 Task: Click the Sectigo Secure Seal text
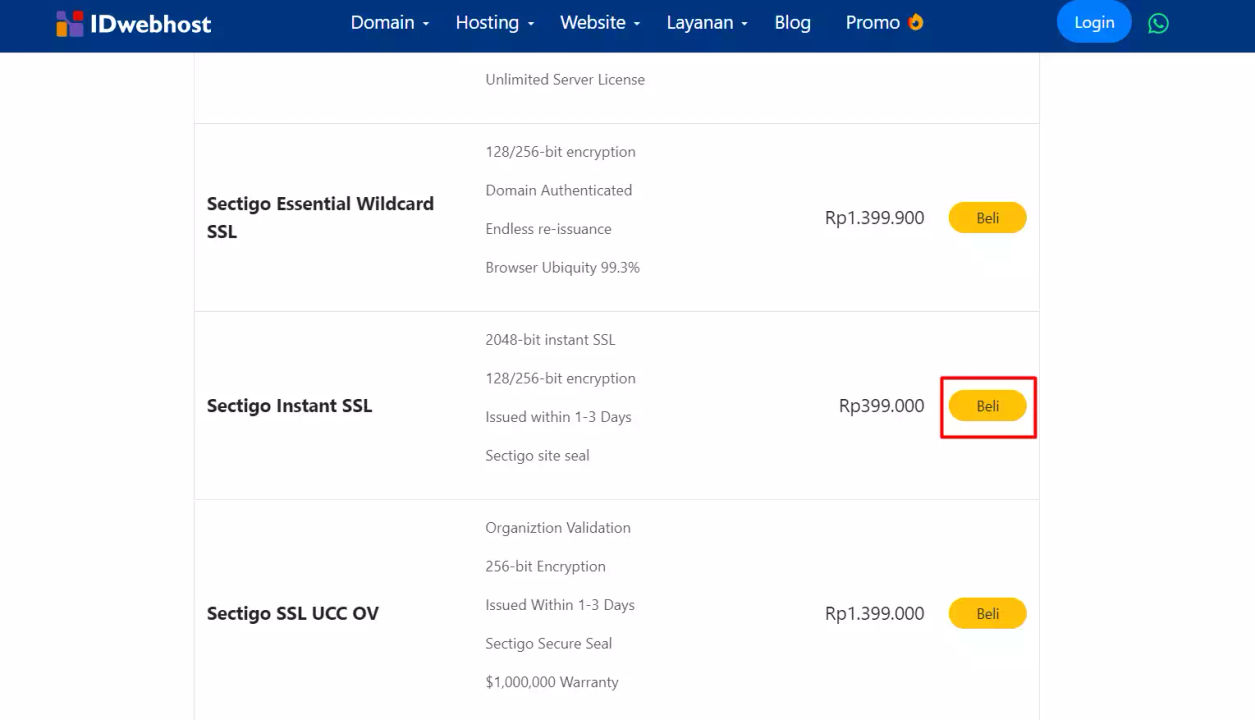548,644
